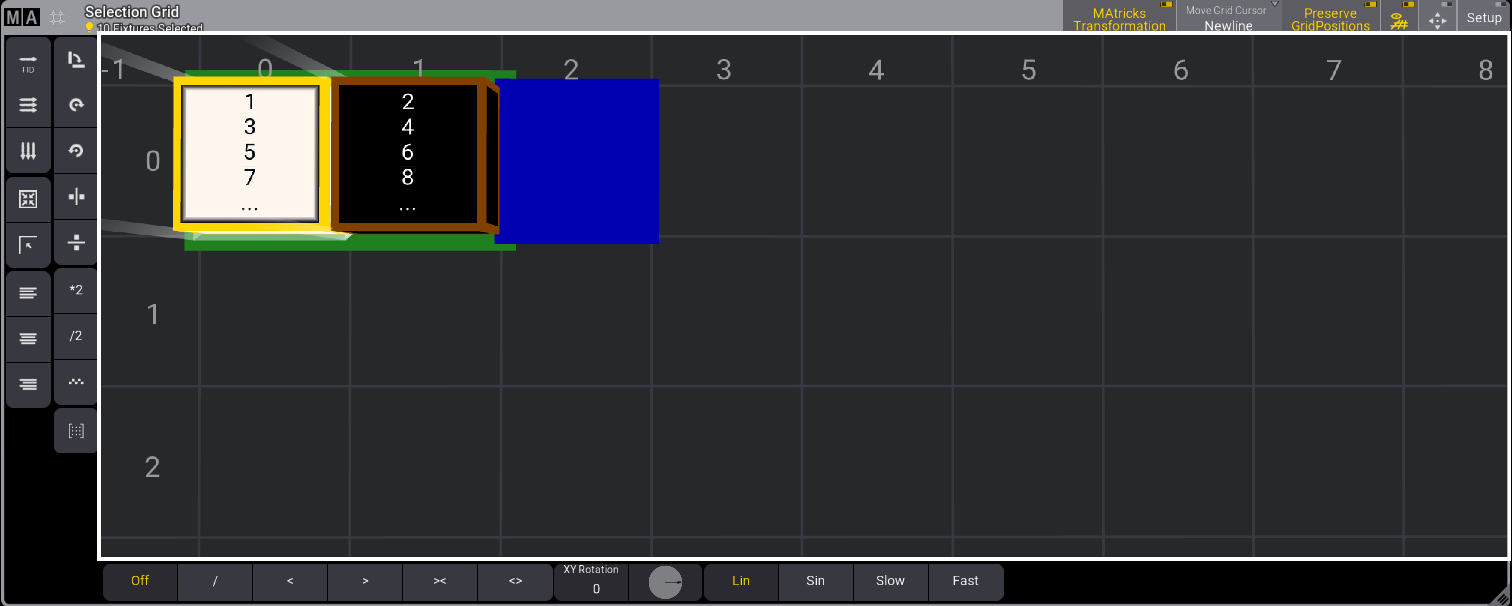Viewport: 1512px width, 606px height.
Task: Click the left-align lines icon
Action: (28, 293)
